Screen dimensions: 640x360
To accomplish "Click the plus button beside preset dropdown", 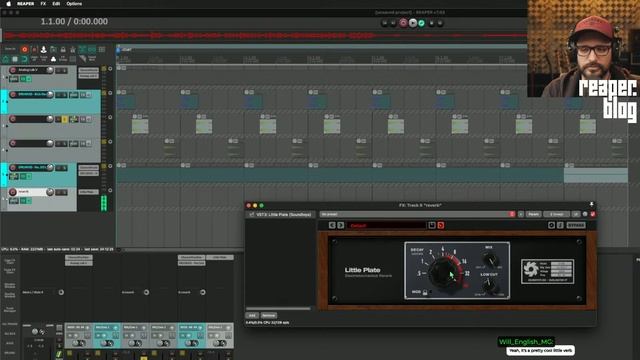I will pos(520,214).
